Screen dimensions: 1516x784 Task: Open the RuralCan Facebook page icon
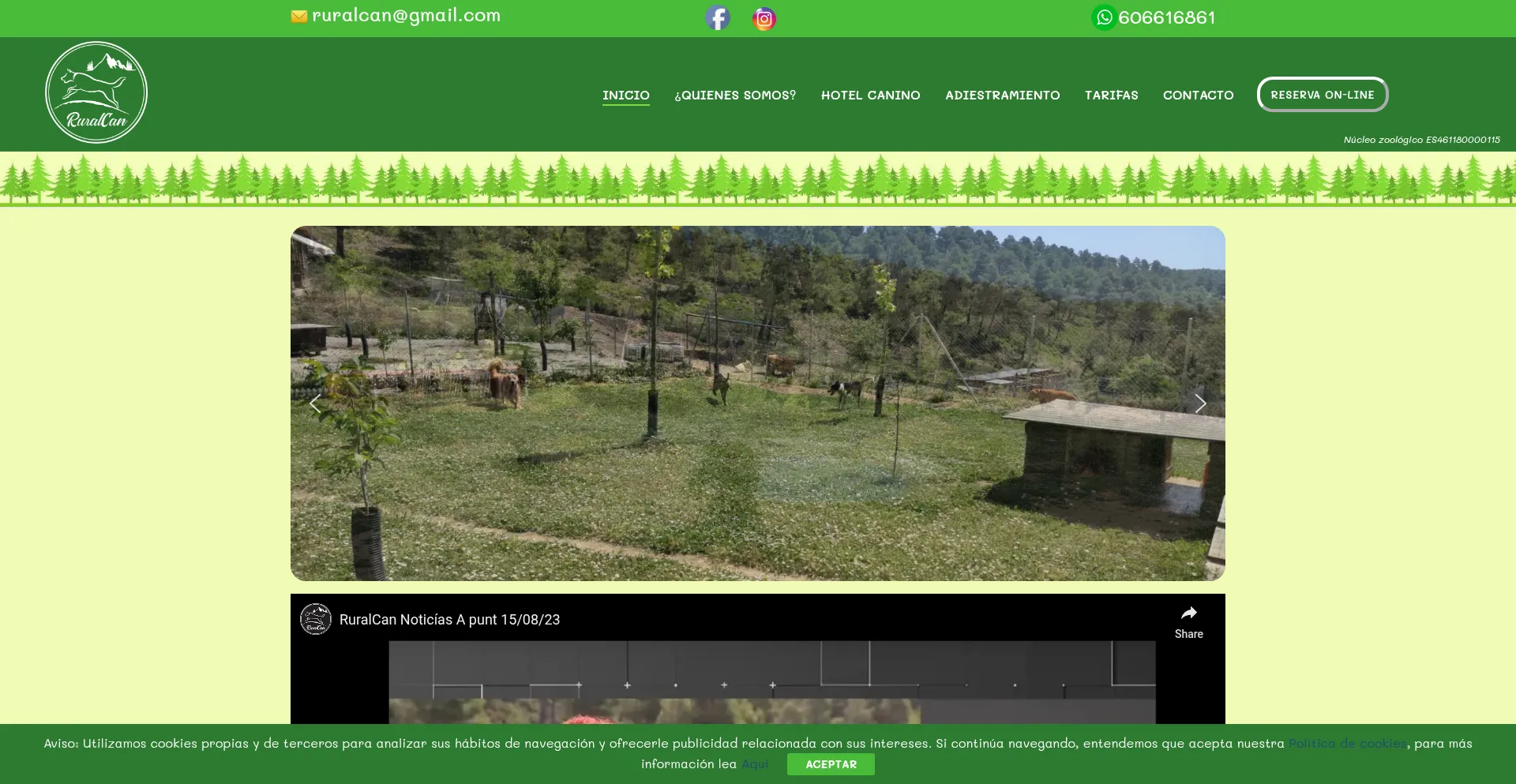tap(717, 17)
